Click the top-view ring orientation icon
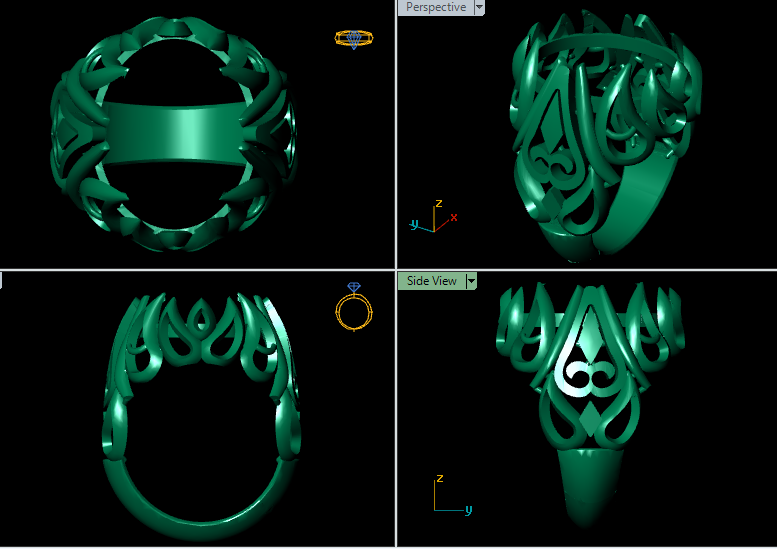The image size is (777, 549). (x=353, y=39)
